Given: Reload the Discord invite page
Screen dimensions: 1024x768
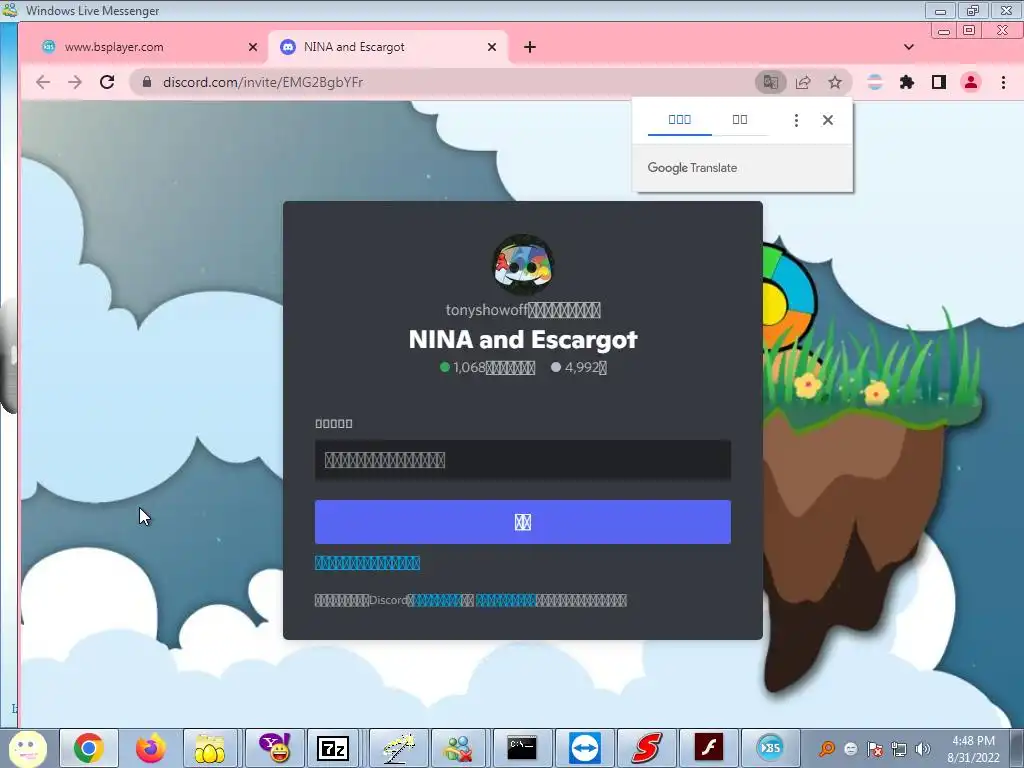Looking at the screenshot, I should pos(107,82).
